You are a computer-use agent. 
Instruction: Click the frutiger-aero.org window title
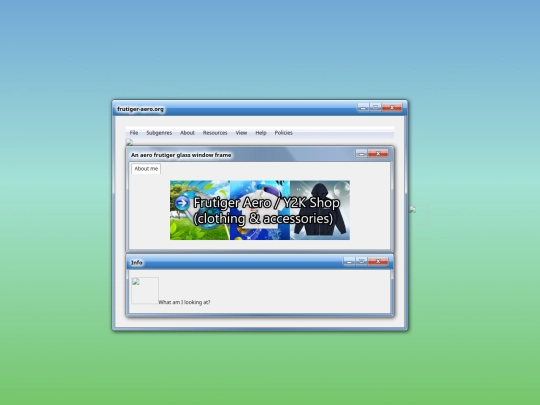[x=140, y=109]
